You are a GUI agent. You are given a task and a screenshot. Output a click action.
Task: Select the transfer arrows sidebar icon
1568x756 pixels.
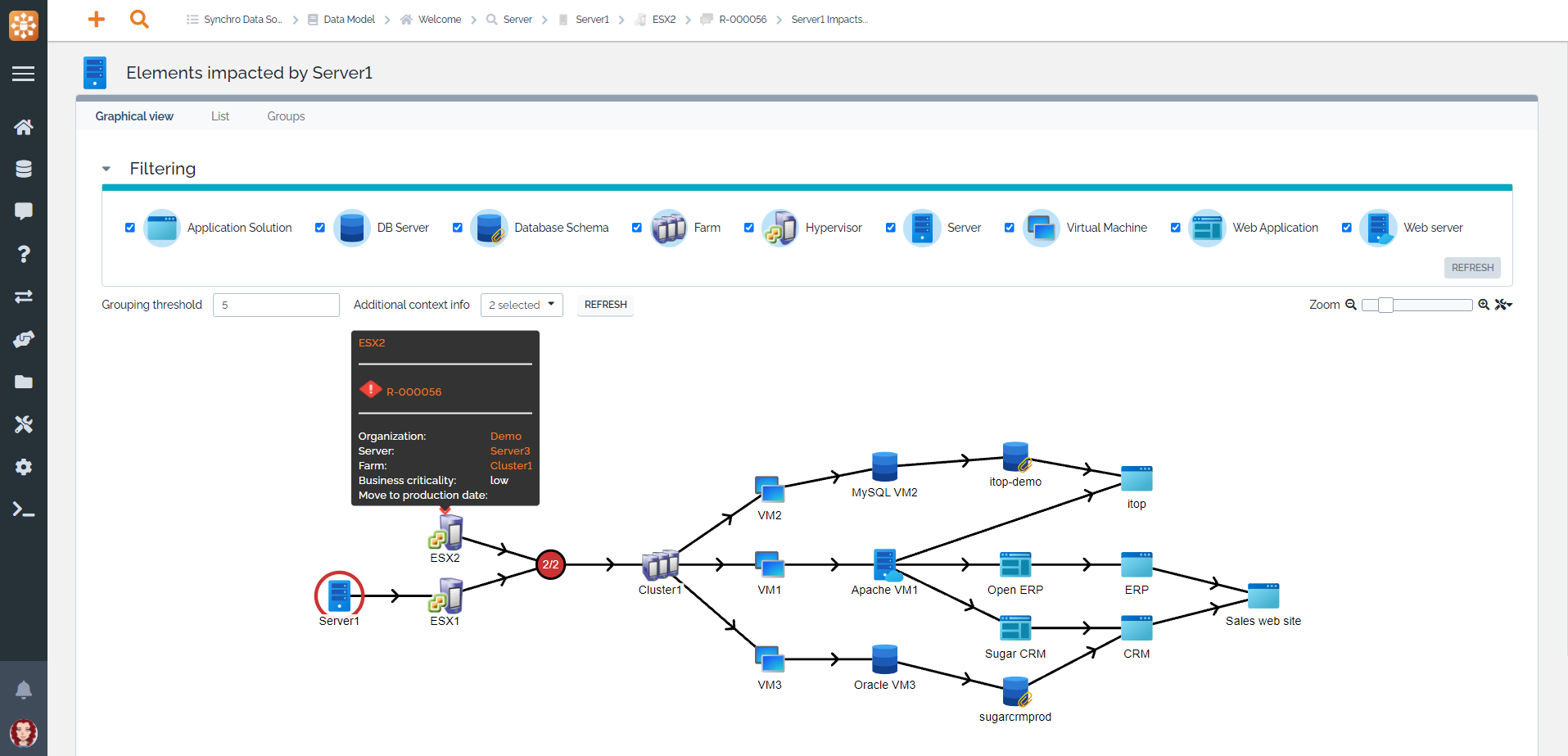click(24, 297)
